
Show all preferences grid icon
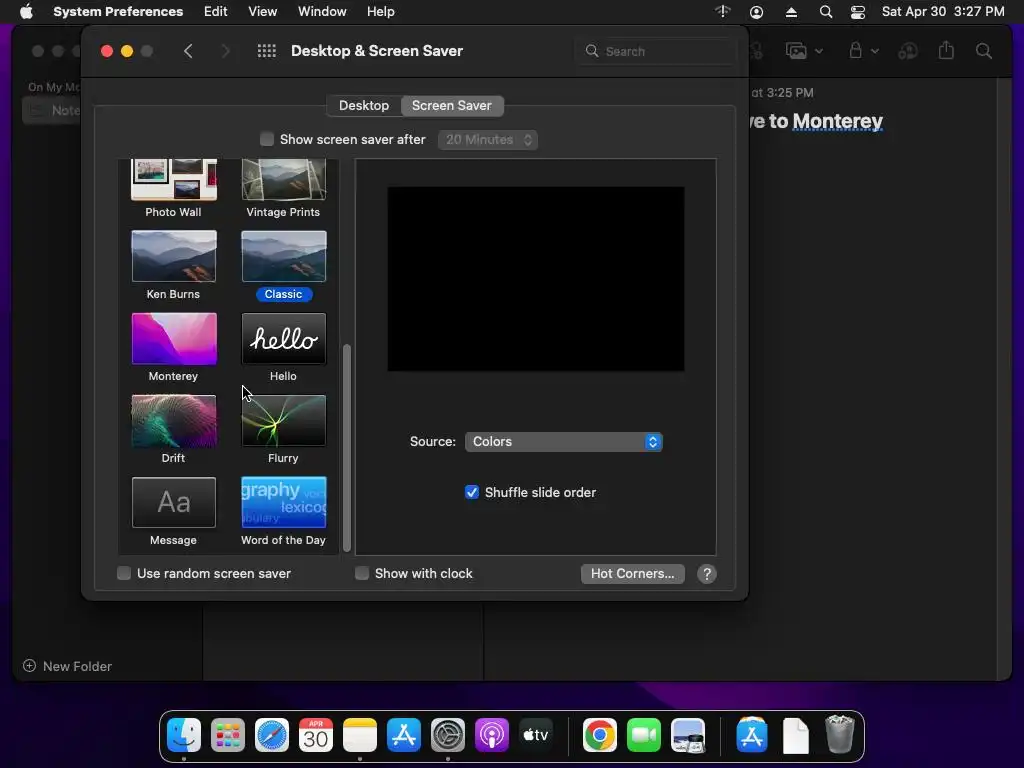[266, 51]
